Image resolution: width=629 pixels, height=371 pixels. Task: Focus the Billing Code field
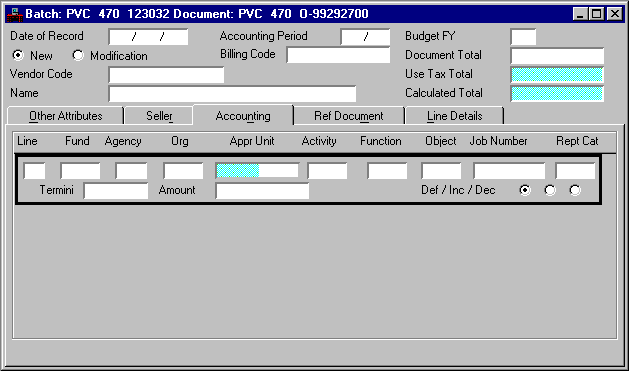(338, 55)
